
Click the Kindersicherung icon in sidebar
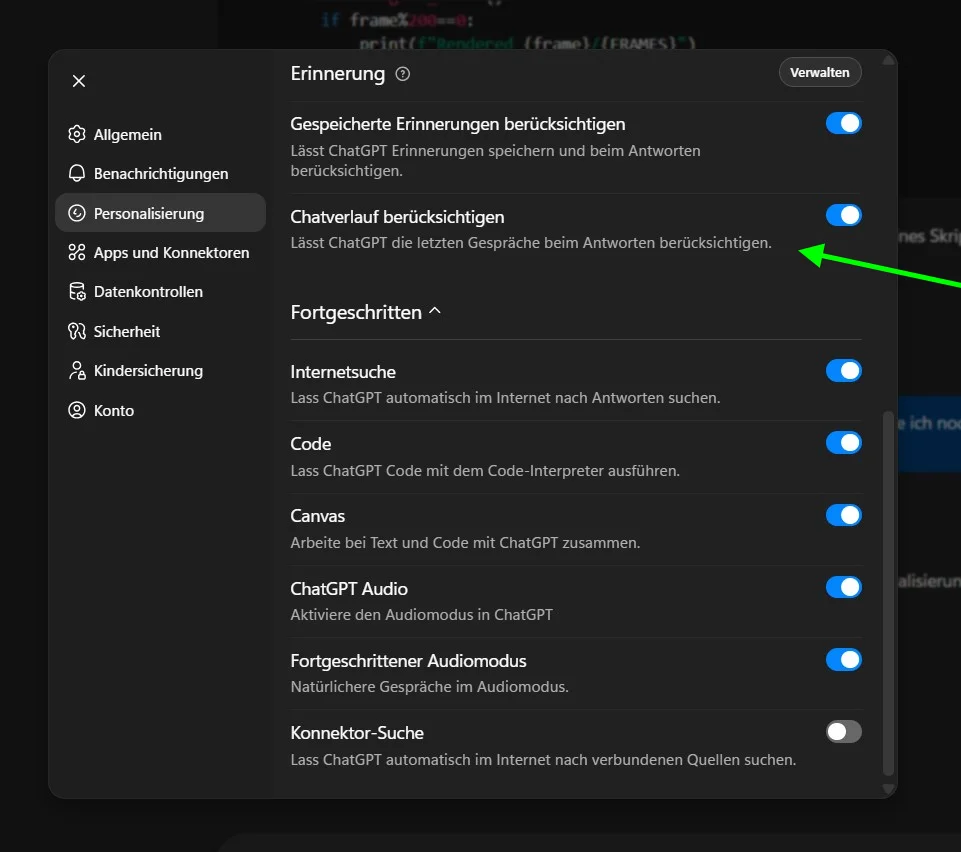[77, 371]
